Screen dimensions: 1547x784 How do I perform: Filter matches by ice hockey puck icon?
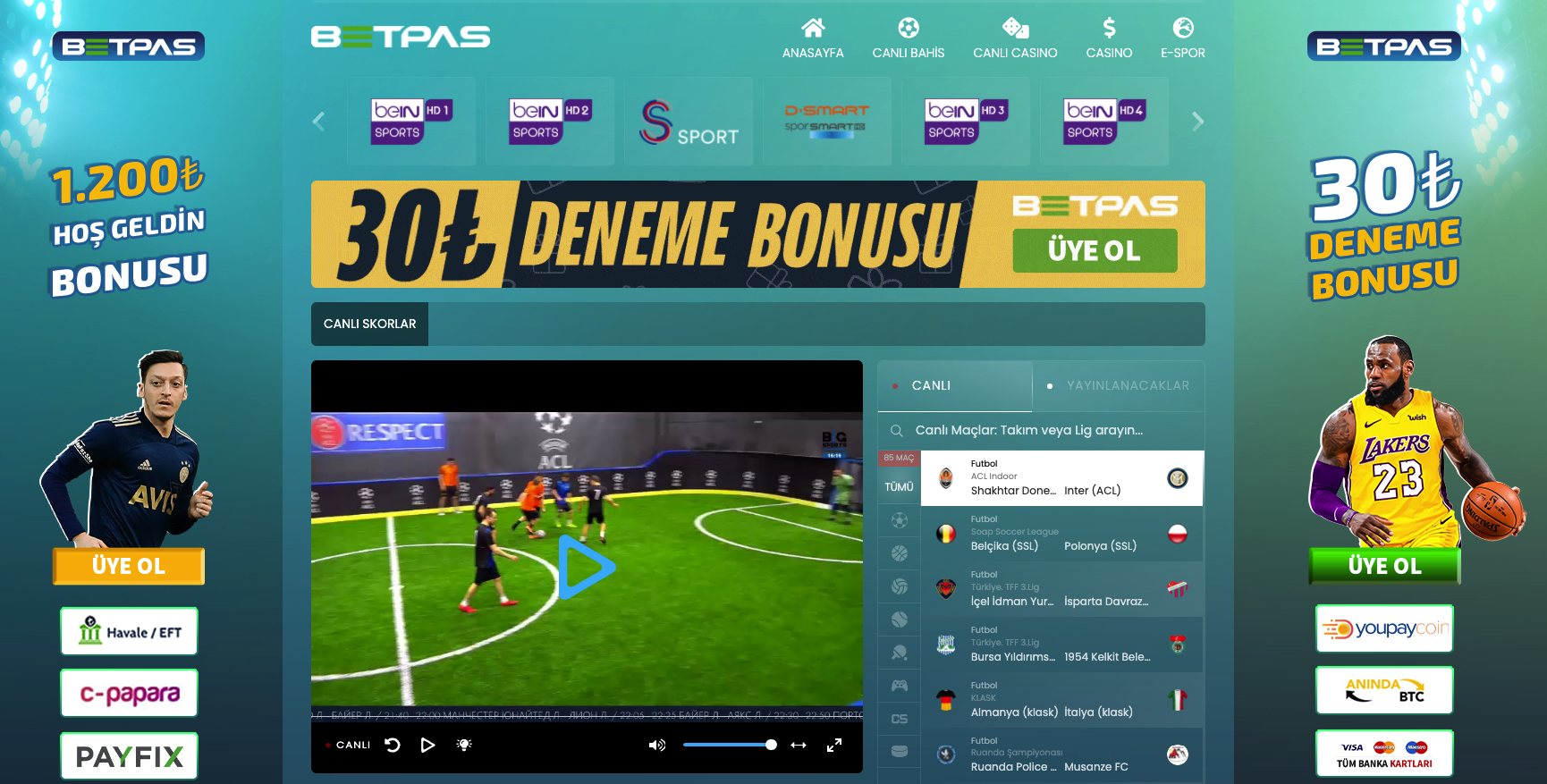(900, 751)
